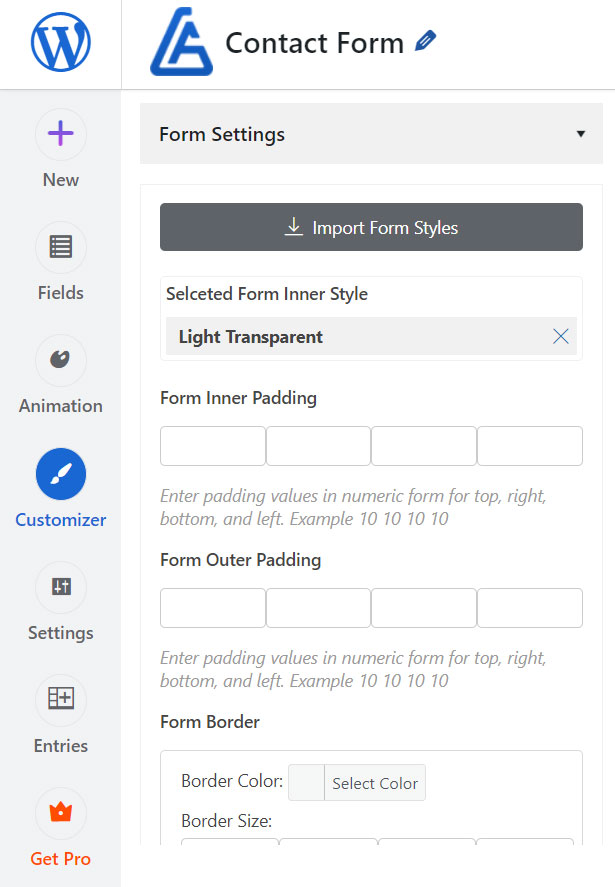The image size is (615, 887).
Task: Click the last Form Outer Padding input
Action: 529,608
